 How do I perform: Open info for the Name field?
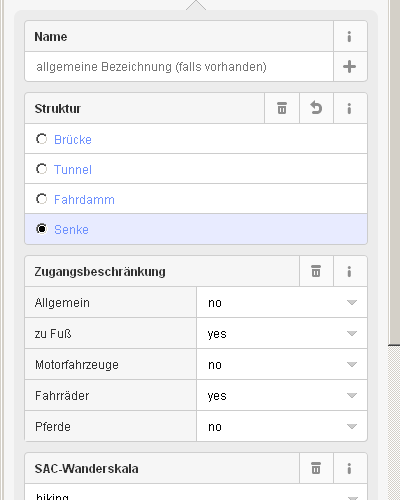point(350,36)
